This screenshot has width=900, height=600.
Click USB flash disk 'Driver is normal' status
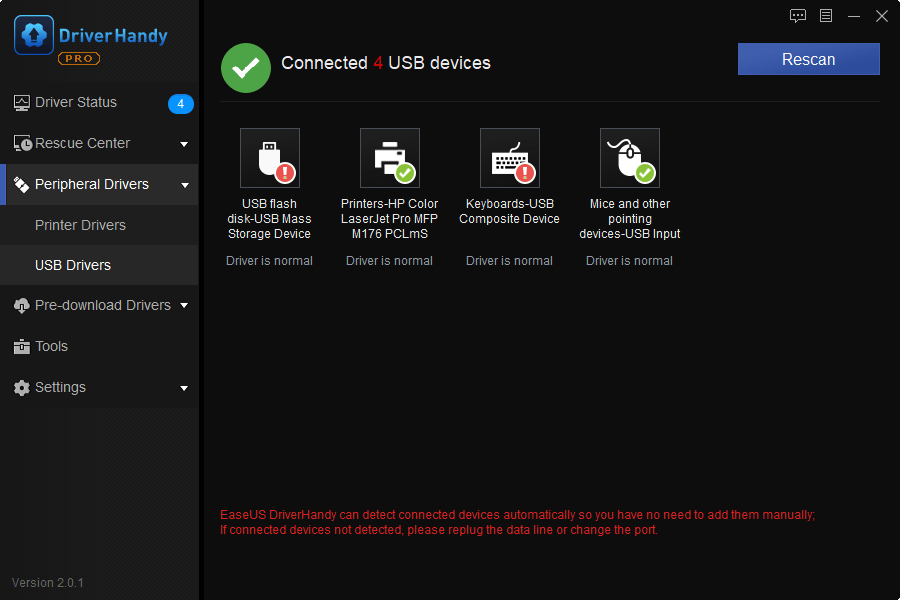click(x=269, y=261)
